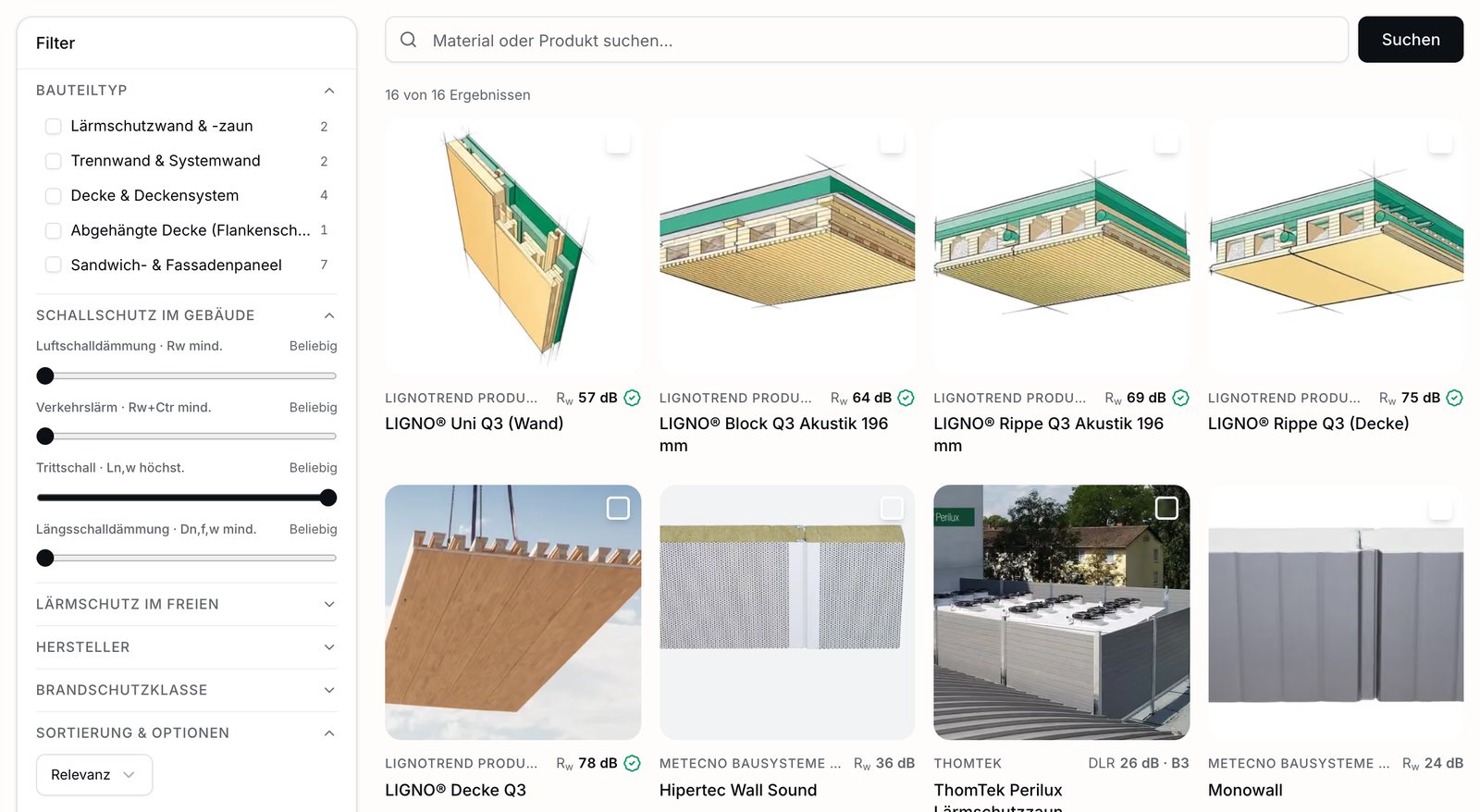Open LIGNO® Rippe Q3 Akustik 196 mm
The width and height of the screenshot is (1480, 812).
(x=1048, y=435)
